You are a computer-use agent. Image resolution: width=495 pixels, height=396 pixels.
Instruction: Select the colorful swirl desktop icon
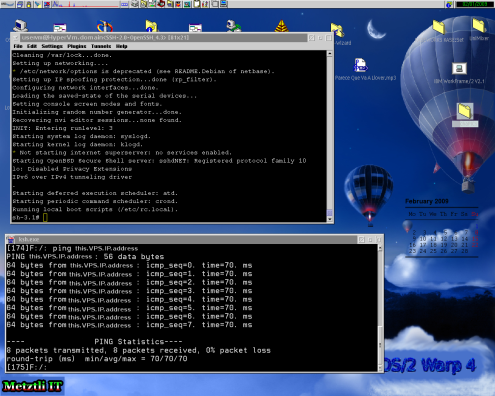click(105, 26)
